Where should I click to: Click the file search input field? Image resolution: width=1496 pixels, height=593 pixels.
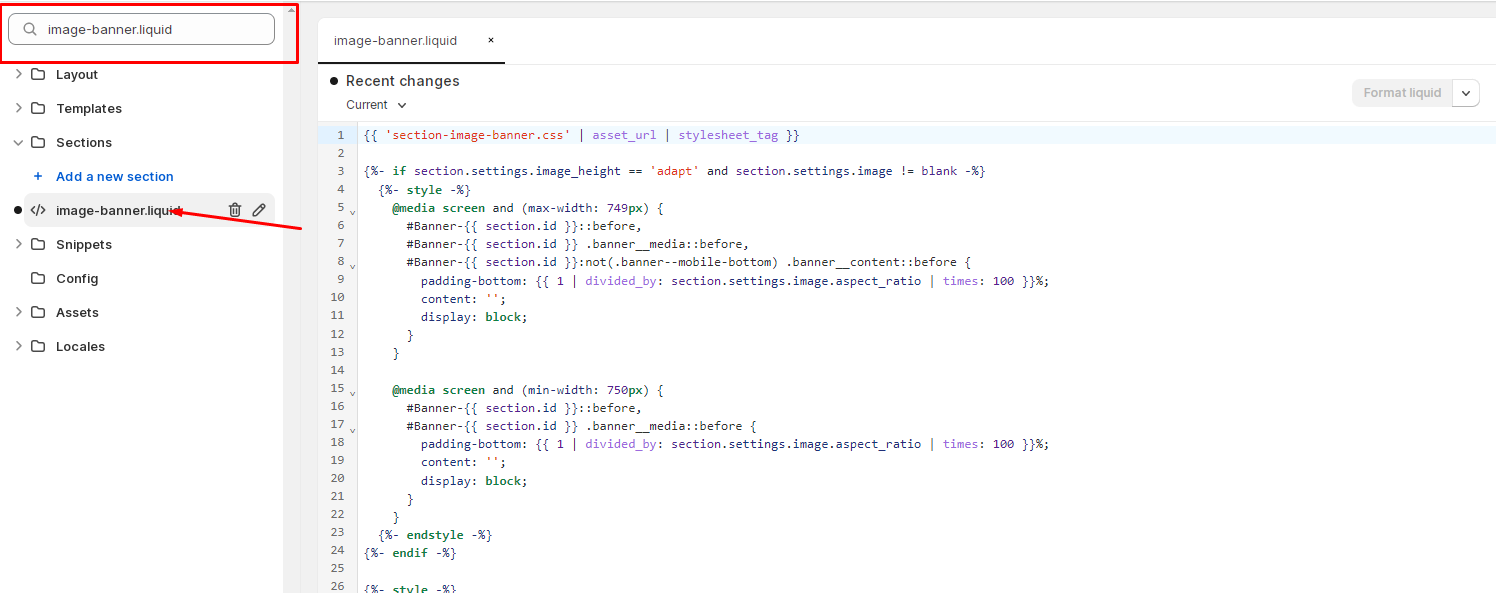click(x=141, y=29)
